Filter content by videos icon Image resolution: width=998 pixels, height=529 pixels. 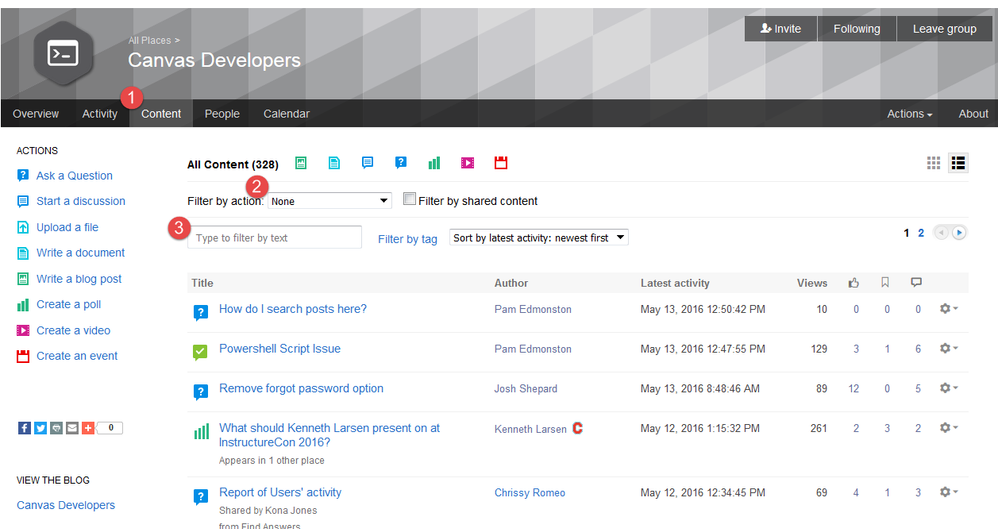pos(467,163)
